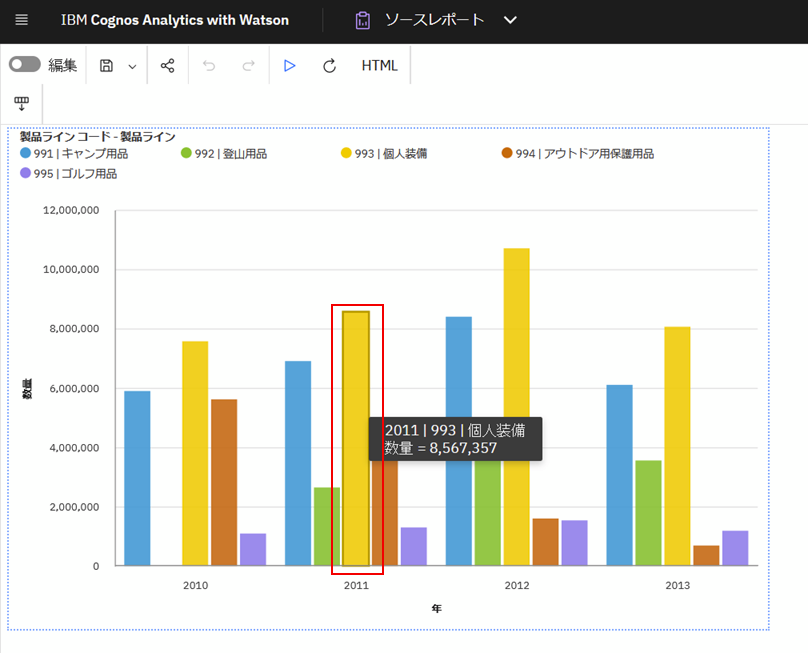Open the ソースレポート title dropdown chevron
Viewport: 808px width, 653px height.
coord(510,20)
